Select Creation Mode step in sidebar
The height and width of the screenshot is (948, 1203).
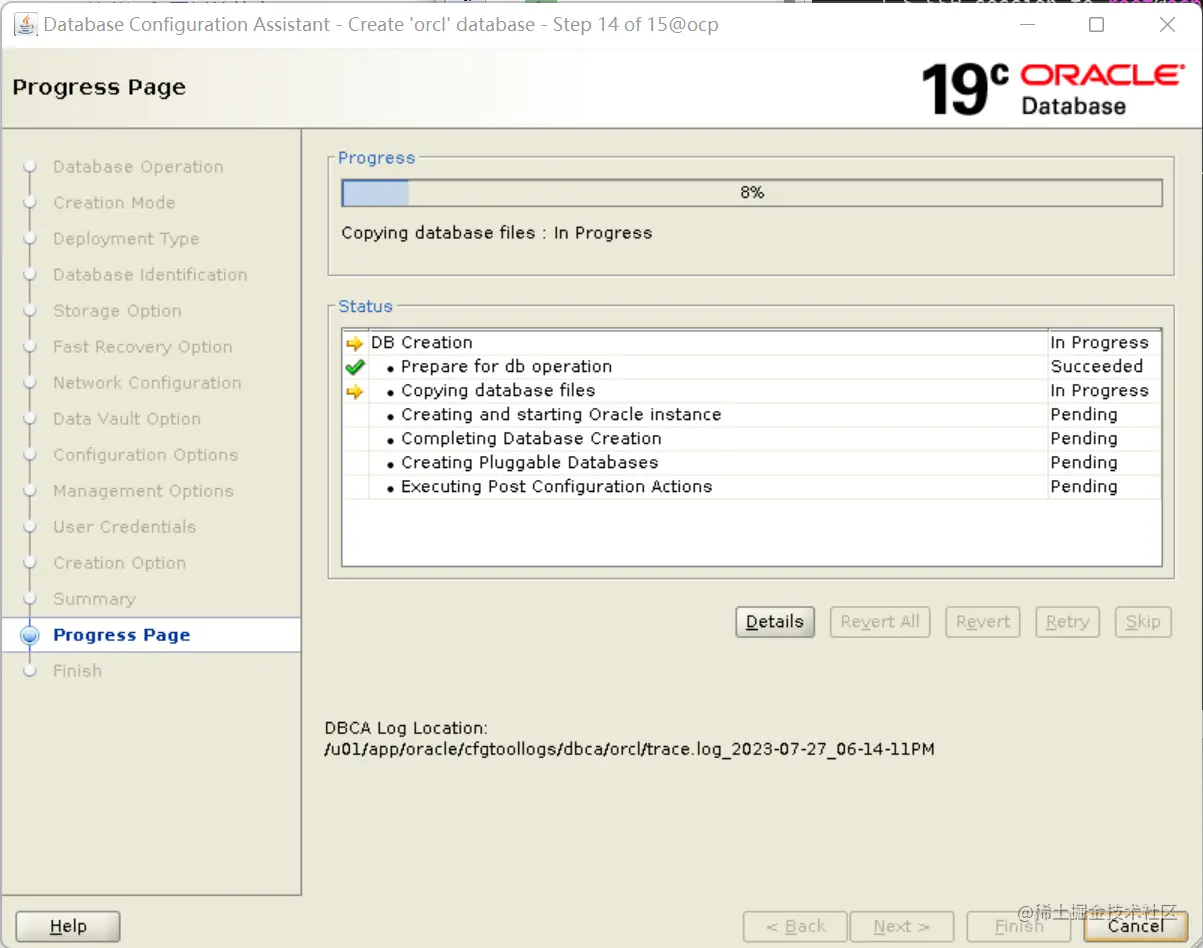114,203
